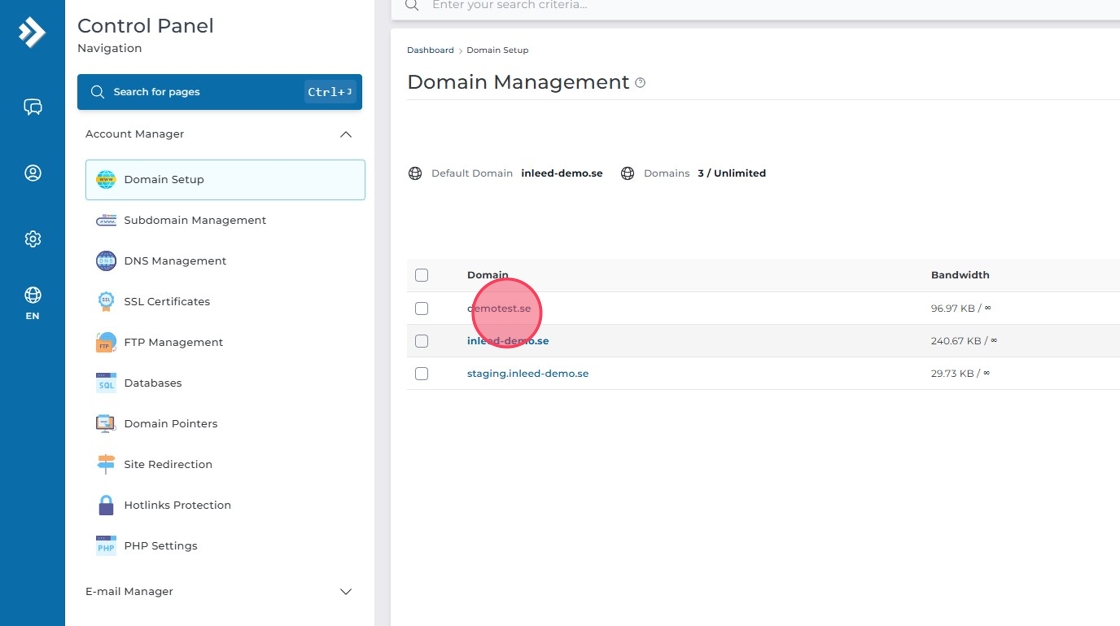Image resolution: width=1120 pixels, height=626 pixels.
Task: Check the select-all checkbox in Domain header
Action: (x=421, y=275)
